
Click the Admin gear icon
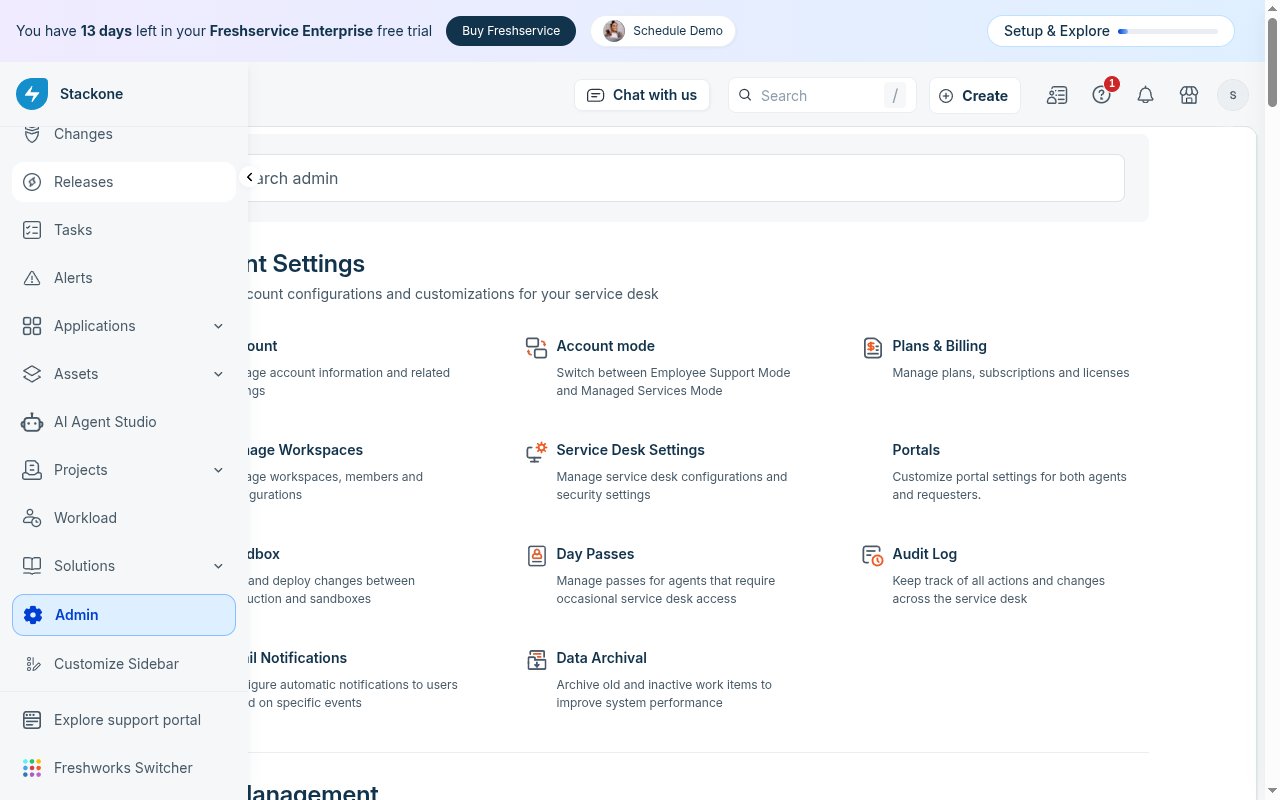point(33,615)
